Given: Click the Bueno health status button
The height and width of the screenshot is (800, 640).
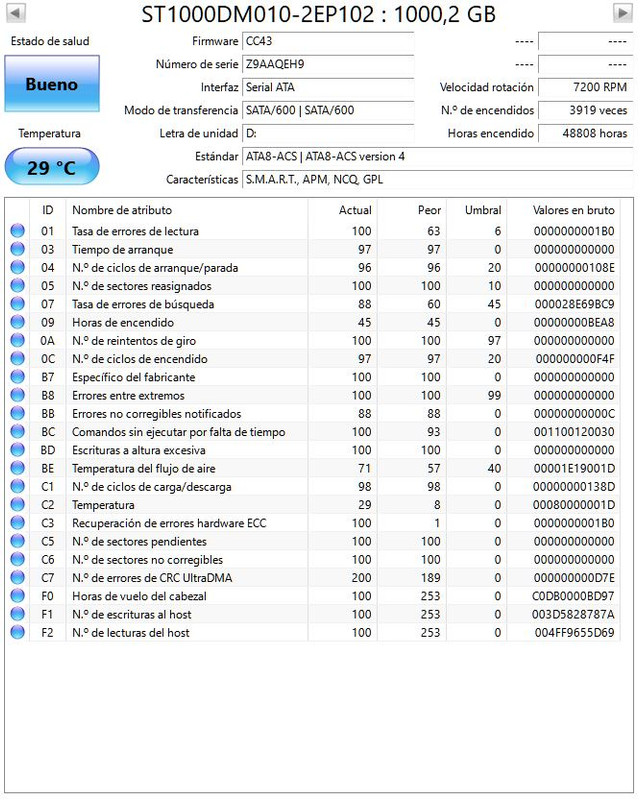Looking at the screenshot, I should [52, 84].
